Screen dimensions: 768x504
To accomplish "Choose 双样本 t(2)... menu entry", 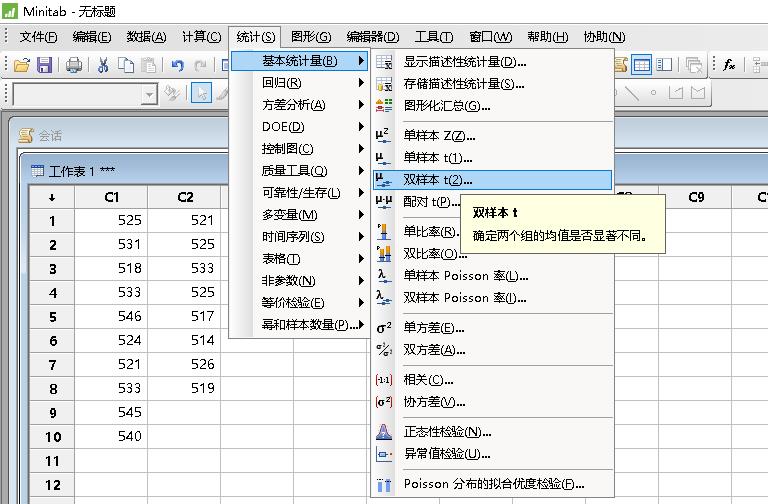I will pyautogui.click(x=492, y=180).
